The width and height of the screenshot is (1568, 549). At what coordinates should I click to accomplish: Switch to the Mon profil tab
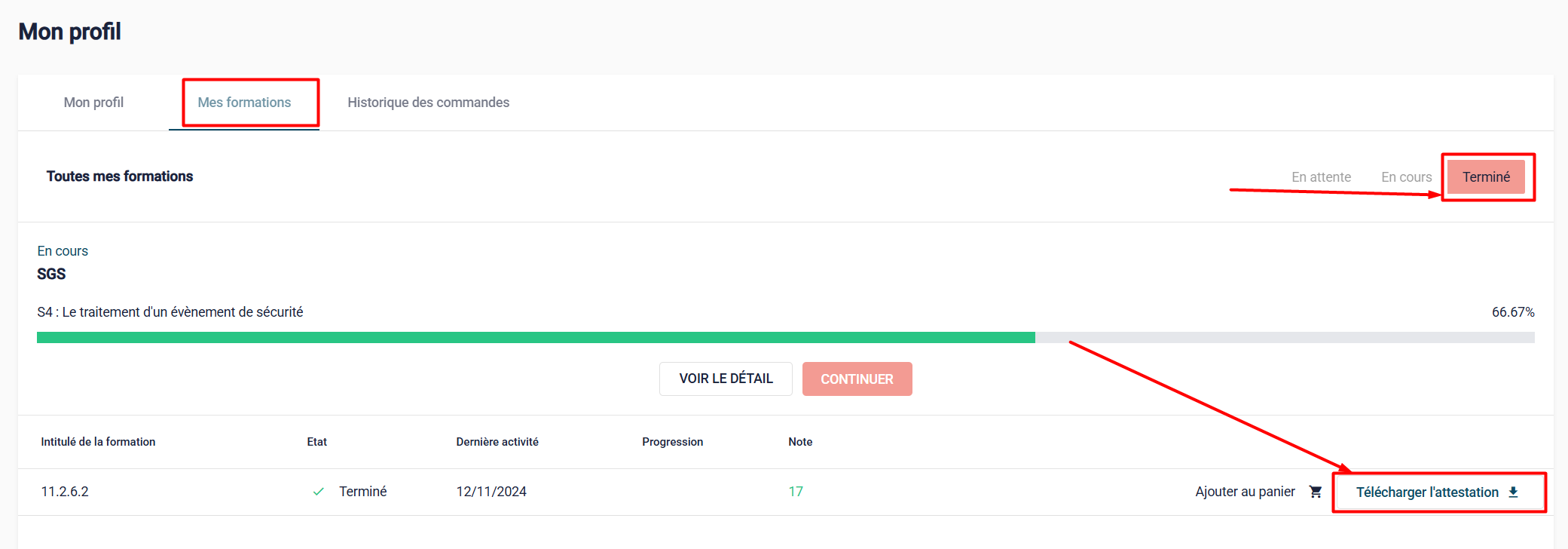point(93,103)
